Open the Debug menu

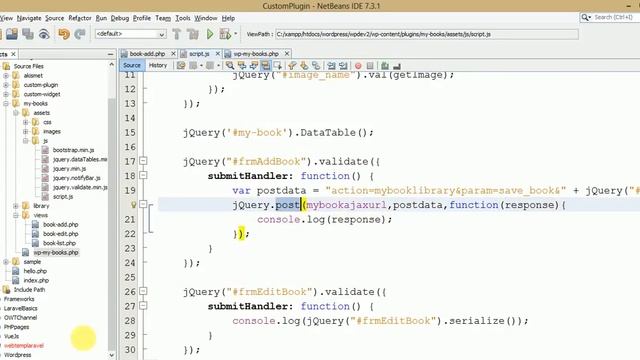120,18
